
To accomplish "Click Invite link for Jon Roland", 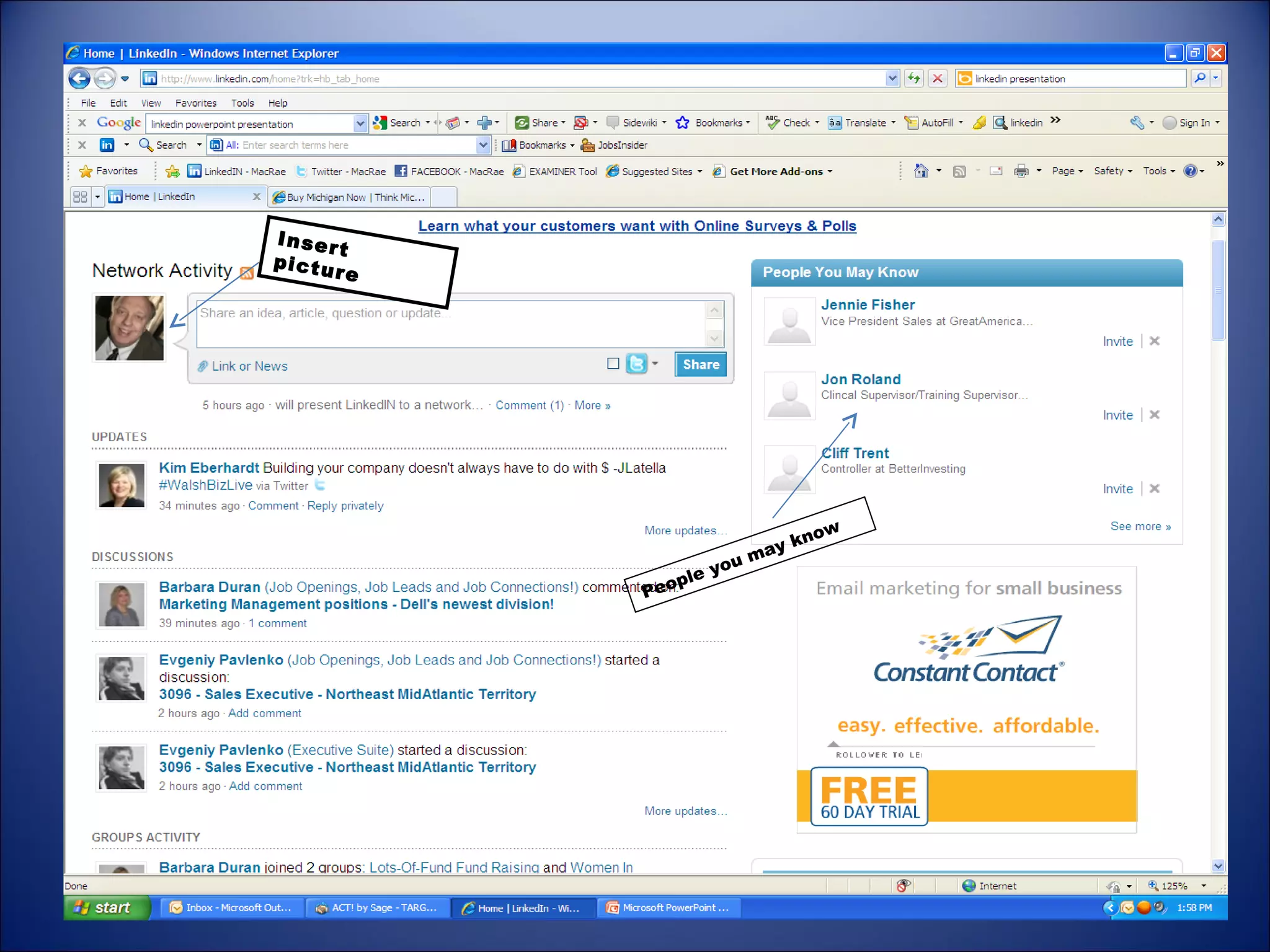I will click(x=1117, y=415).
